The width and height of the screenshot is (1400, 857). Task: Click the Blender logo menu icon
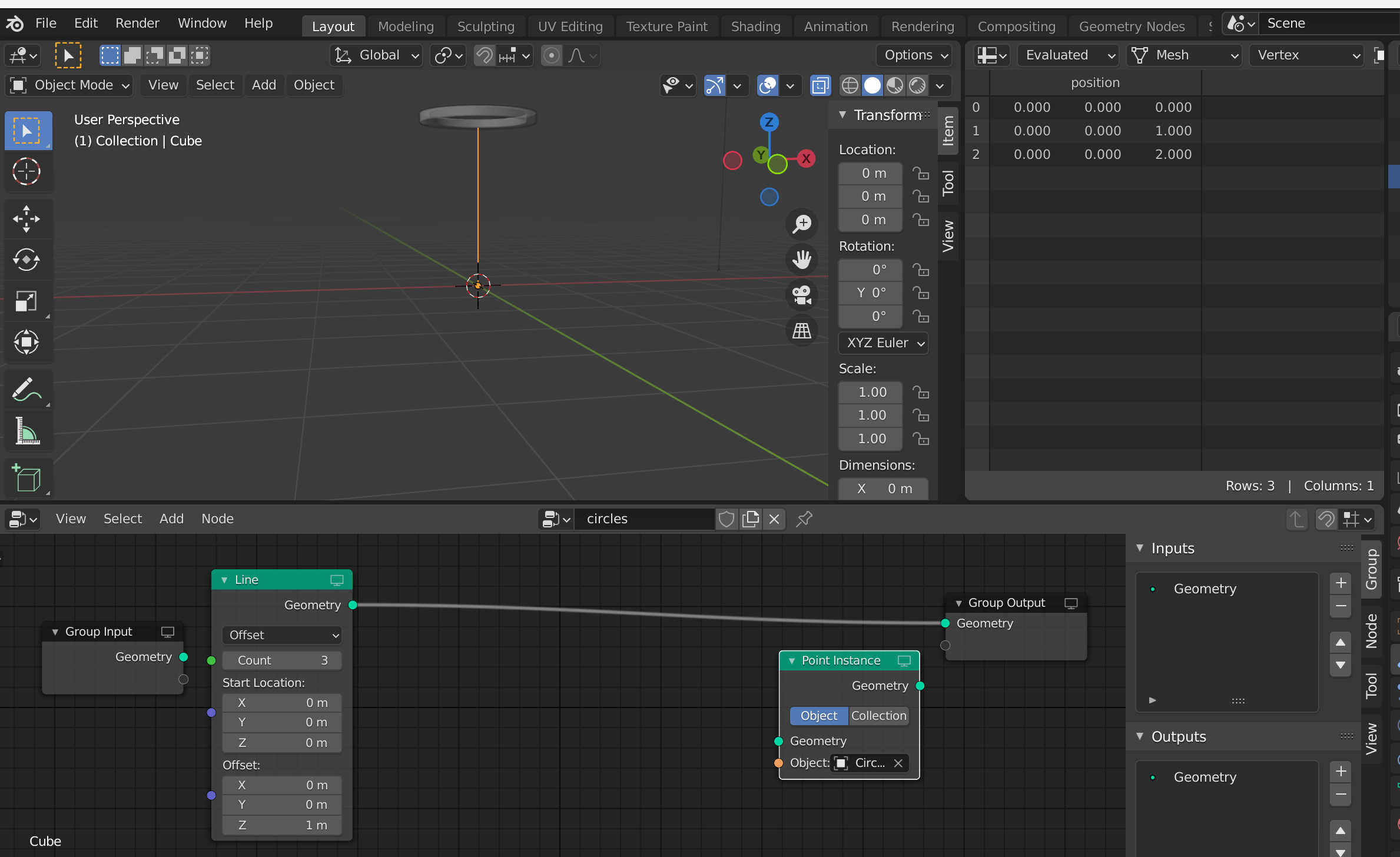(15, 24)
